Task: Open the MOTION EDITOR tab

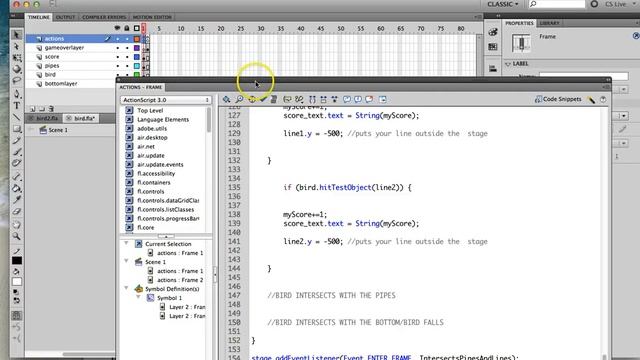Action: (152, 17)
